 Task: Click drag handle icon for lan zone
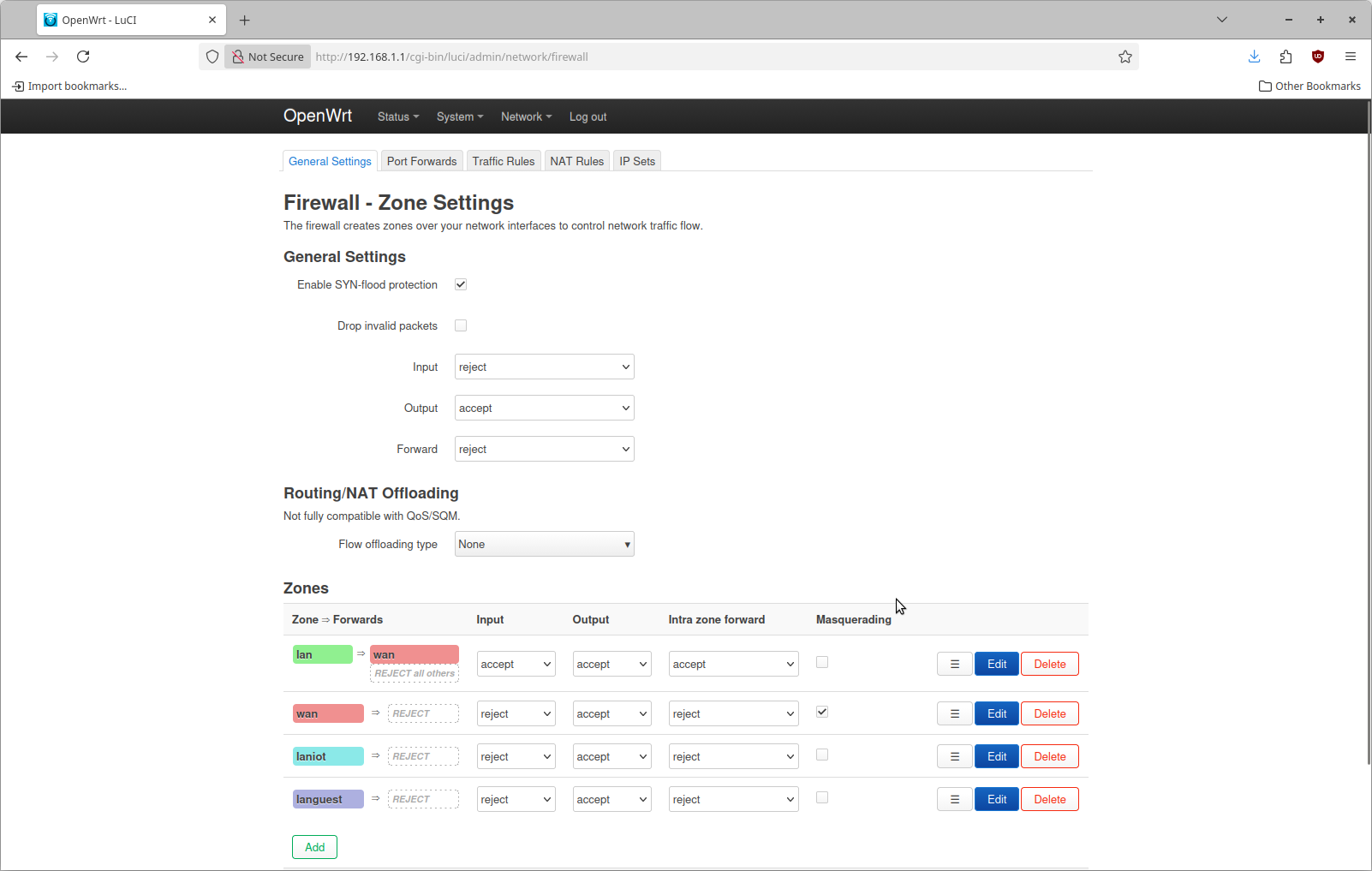(954, 664)
